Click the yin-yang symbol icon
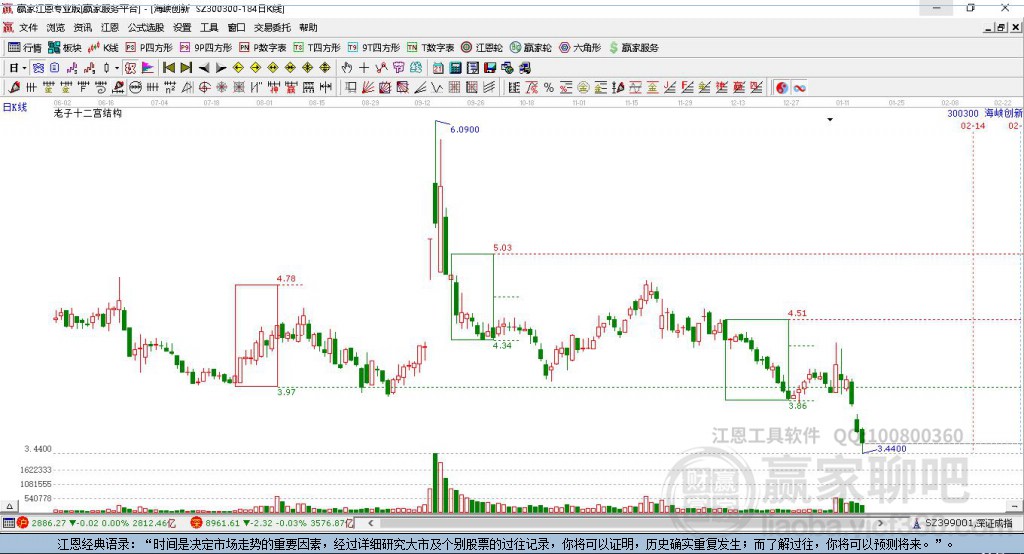This screenshot has width=1024, height=554. (x=782, y=88)
